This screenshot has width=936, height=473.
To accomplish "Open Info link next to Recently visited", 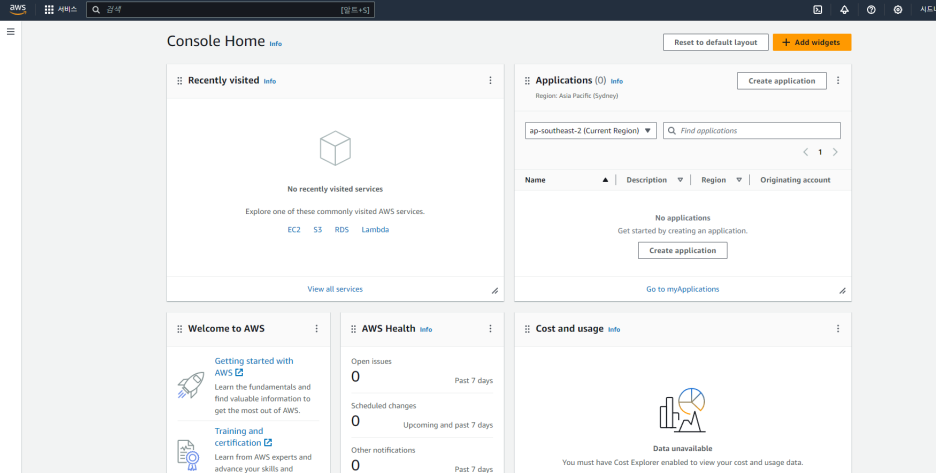I will tap(270, 81).
